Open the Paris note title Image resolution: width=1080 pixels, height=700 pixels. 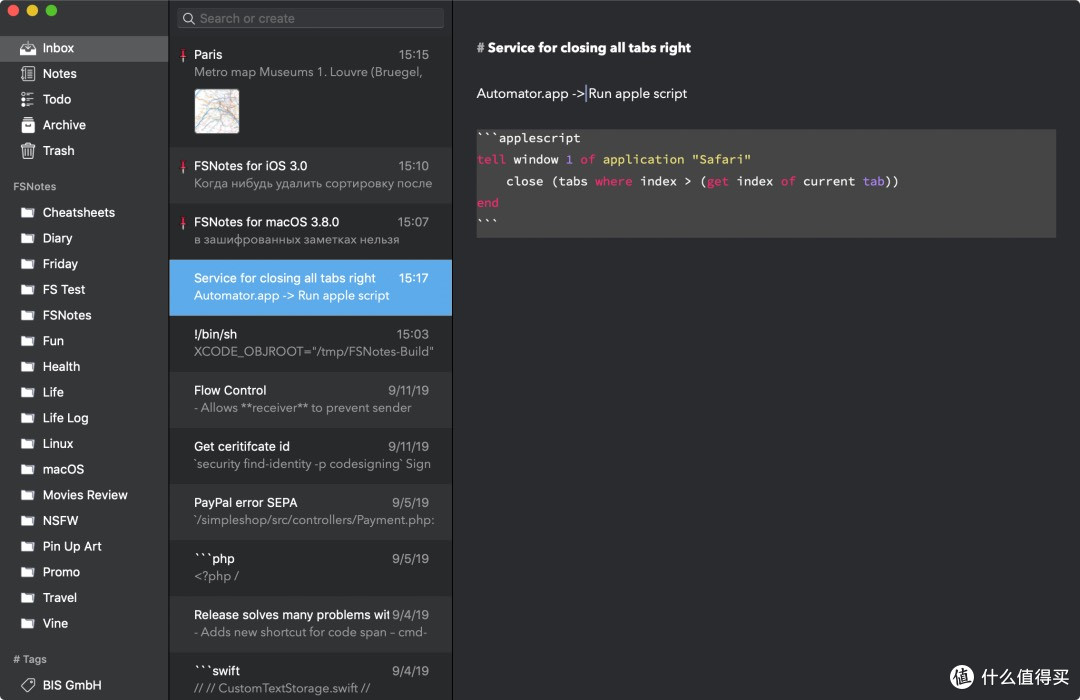click(x=208, y=54)
